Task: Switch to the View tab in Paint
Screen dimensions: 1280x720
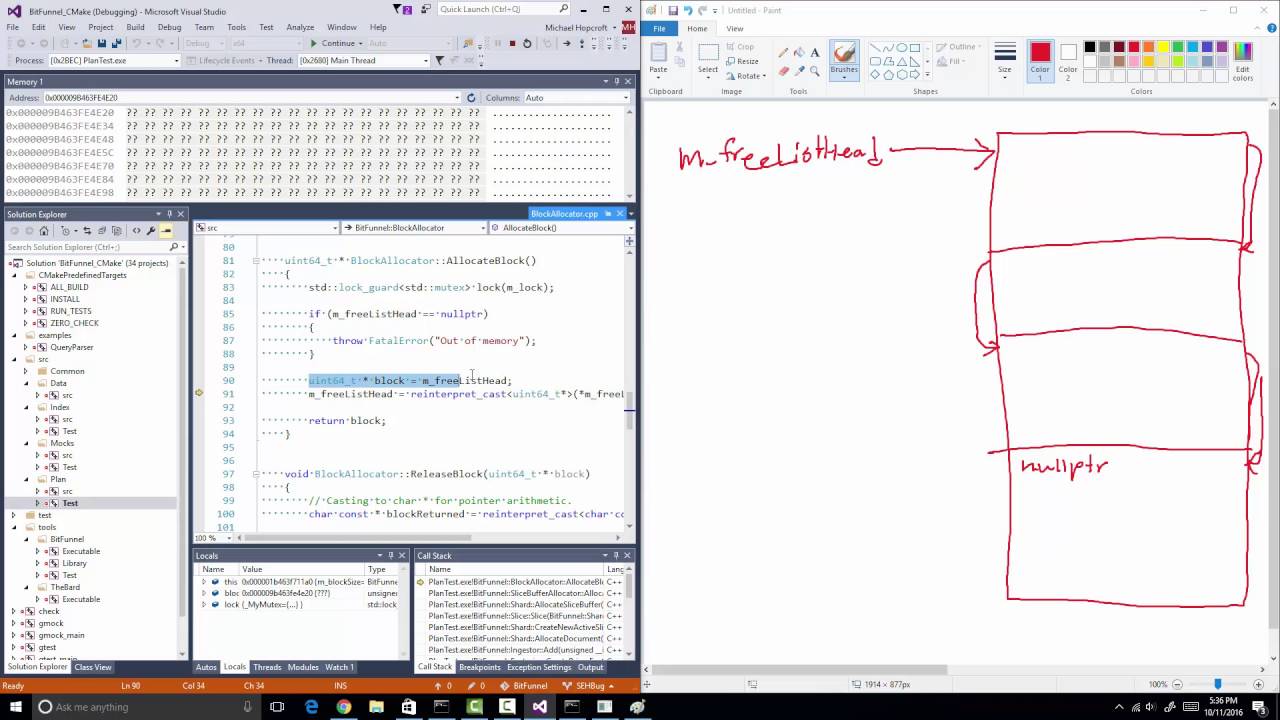Action: (x=735, y=28)
